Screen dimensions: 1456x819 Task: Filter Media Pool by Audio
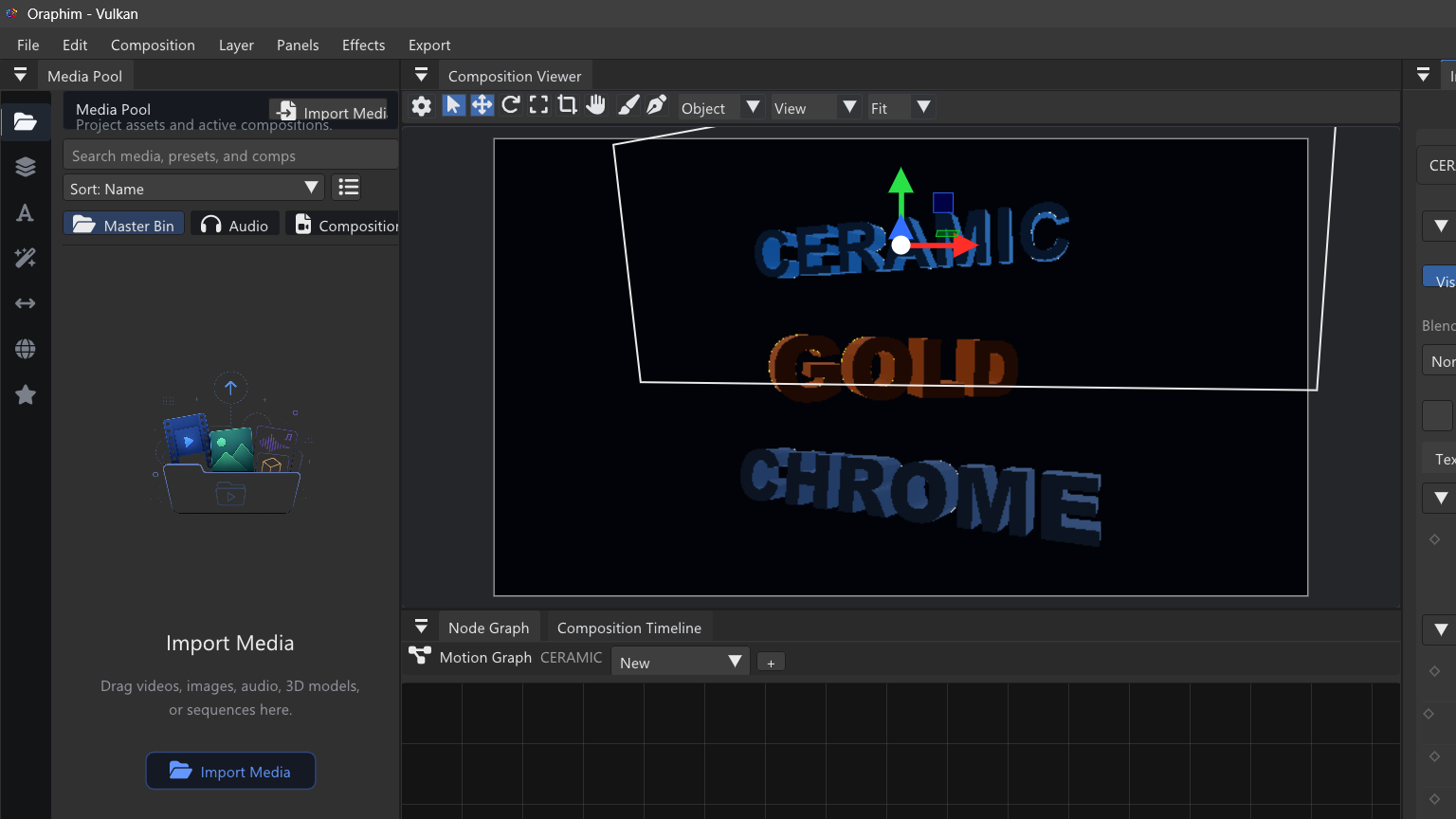pos(235,225)
